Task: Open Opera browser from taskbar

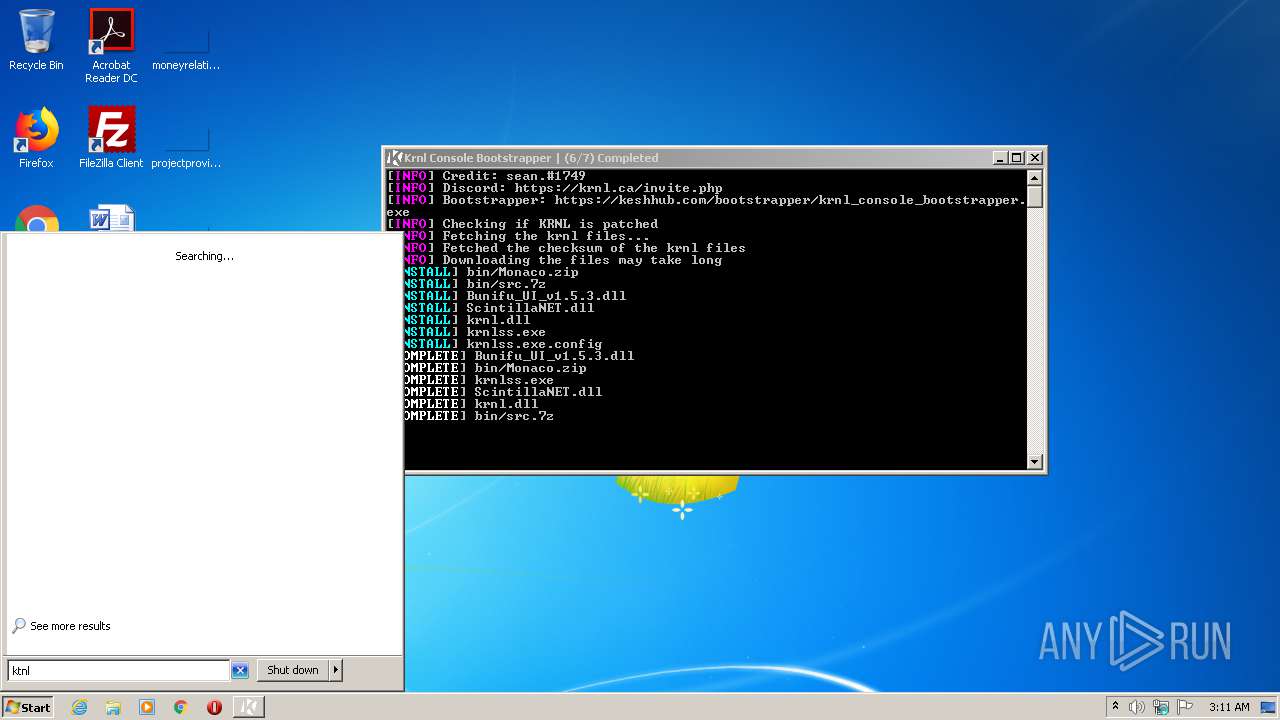Action: click(214, 707)
